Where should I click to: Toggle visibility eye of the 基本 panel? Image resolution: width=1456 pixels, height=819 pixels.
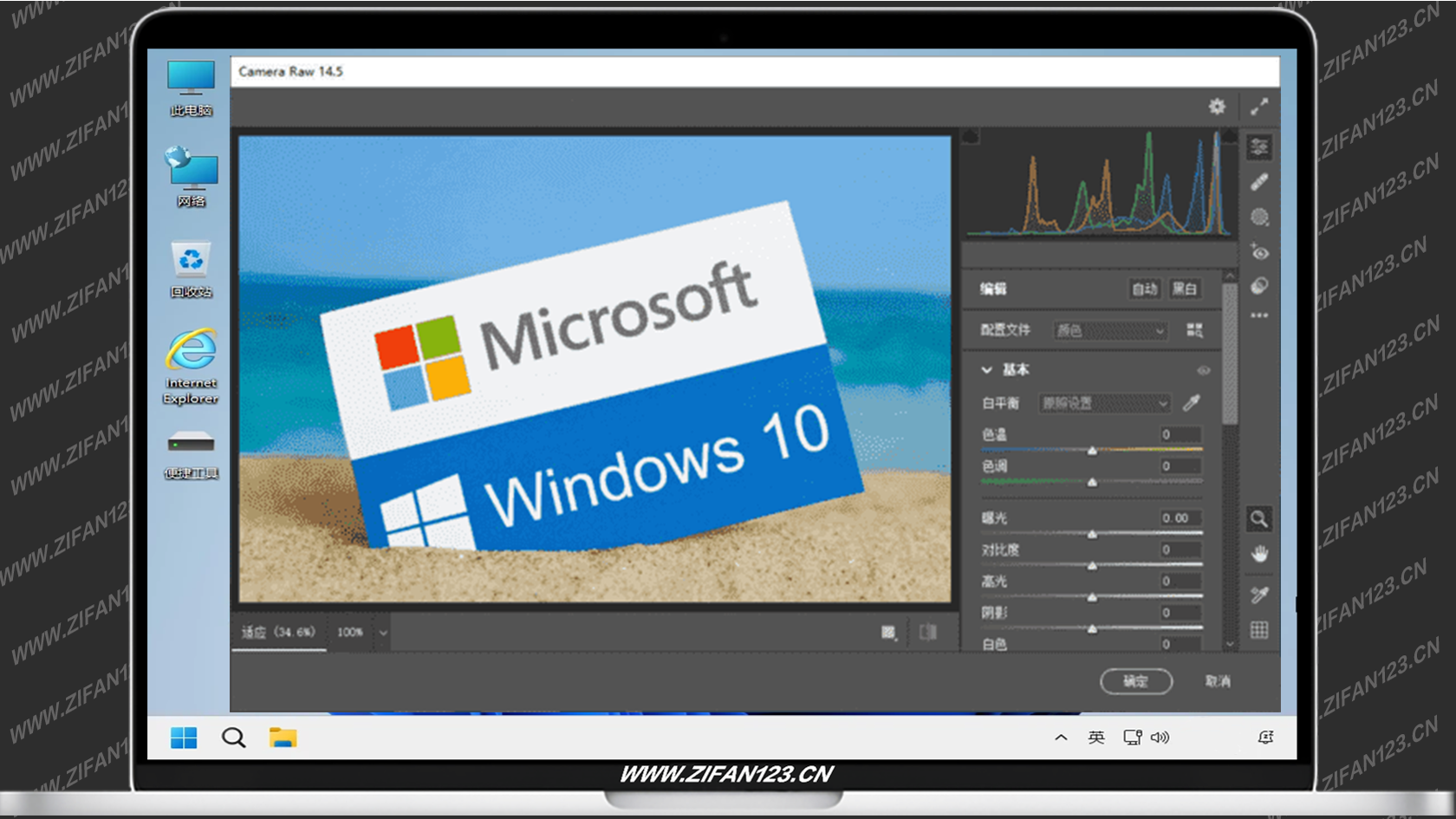pos(1204,370)
